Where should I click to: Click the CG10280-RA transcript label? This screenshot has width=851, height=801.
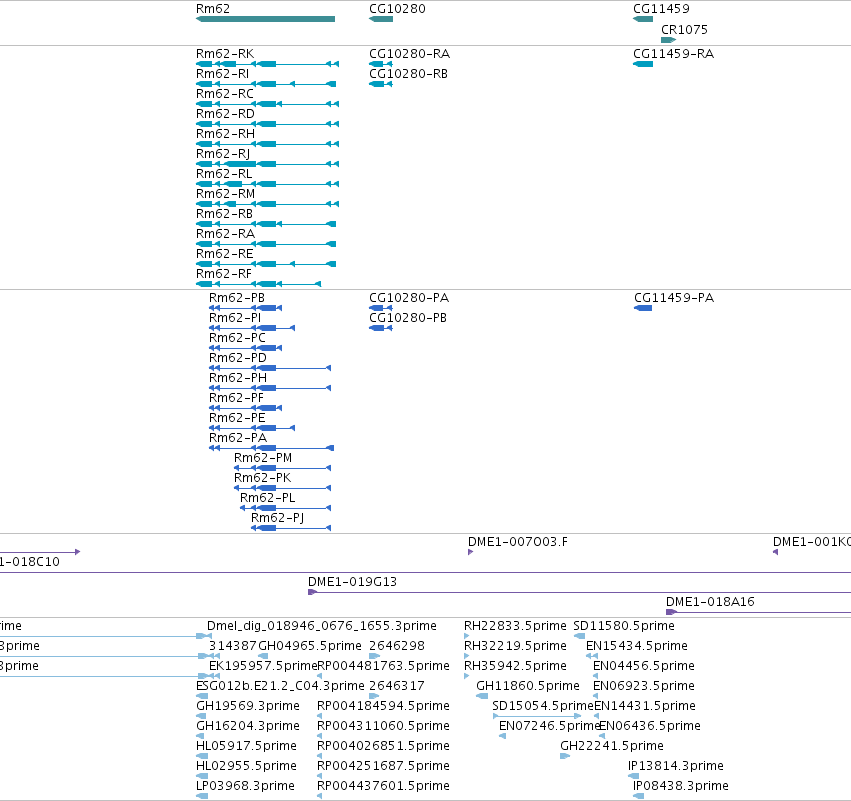(410, 54)
